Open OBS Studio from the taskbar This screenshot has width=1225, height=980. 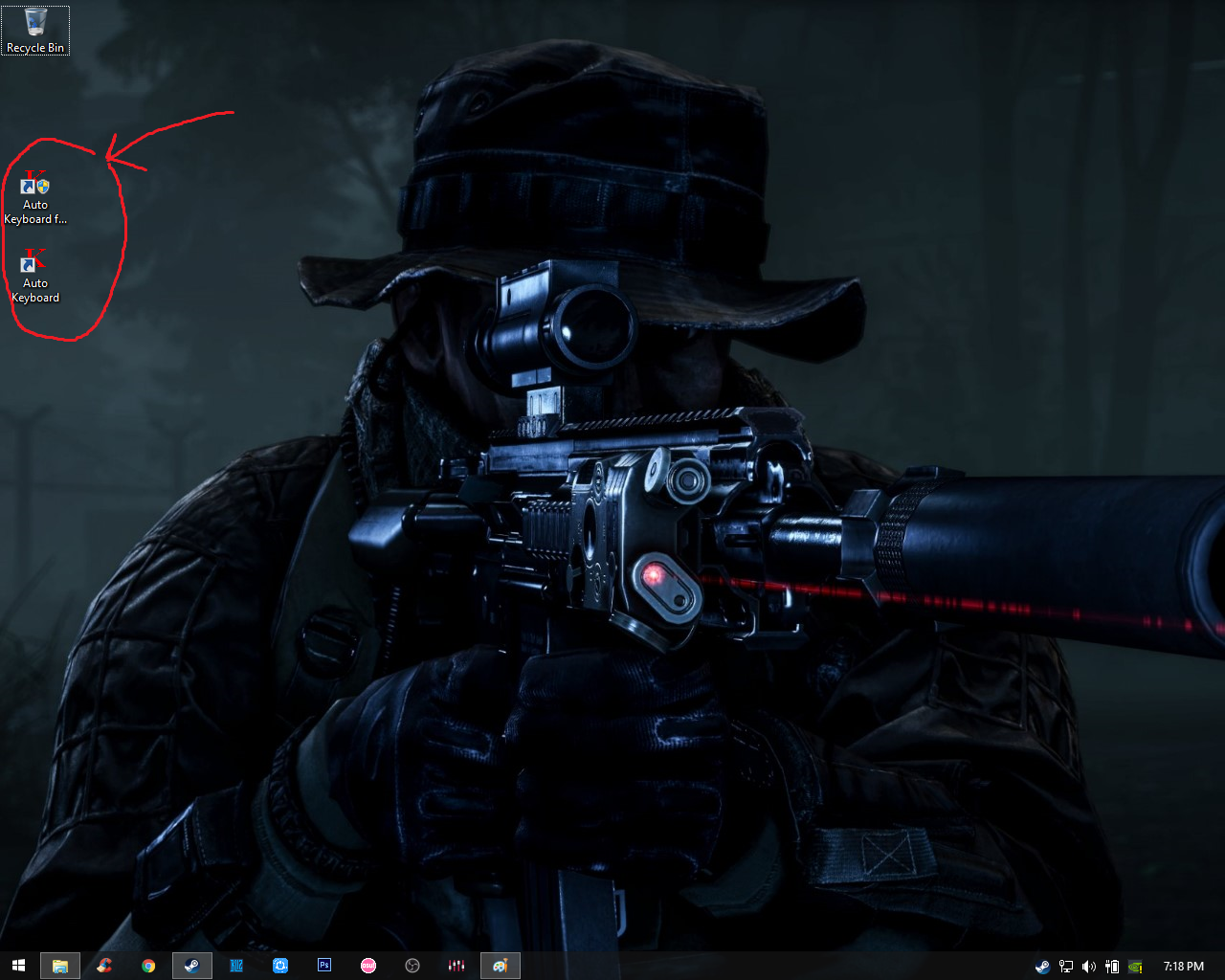click(412, 966)
